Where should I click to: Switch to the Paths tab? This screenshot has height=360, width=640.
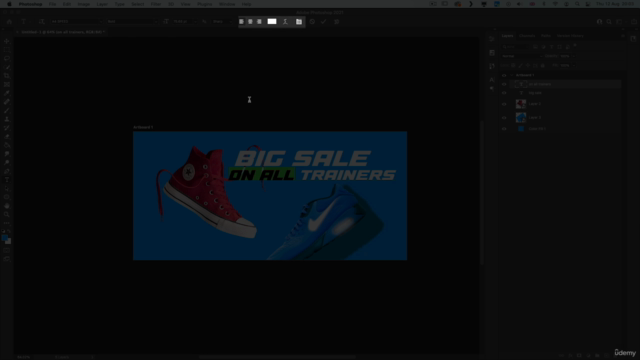point(546,36)
